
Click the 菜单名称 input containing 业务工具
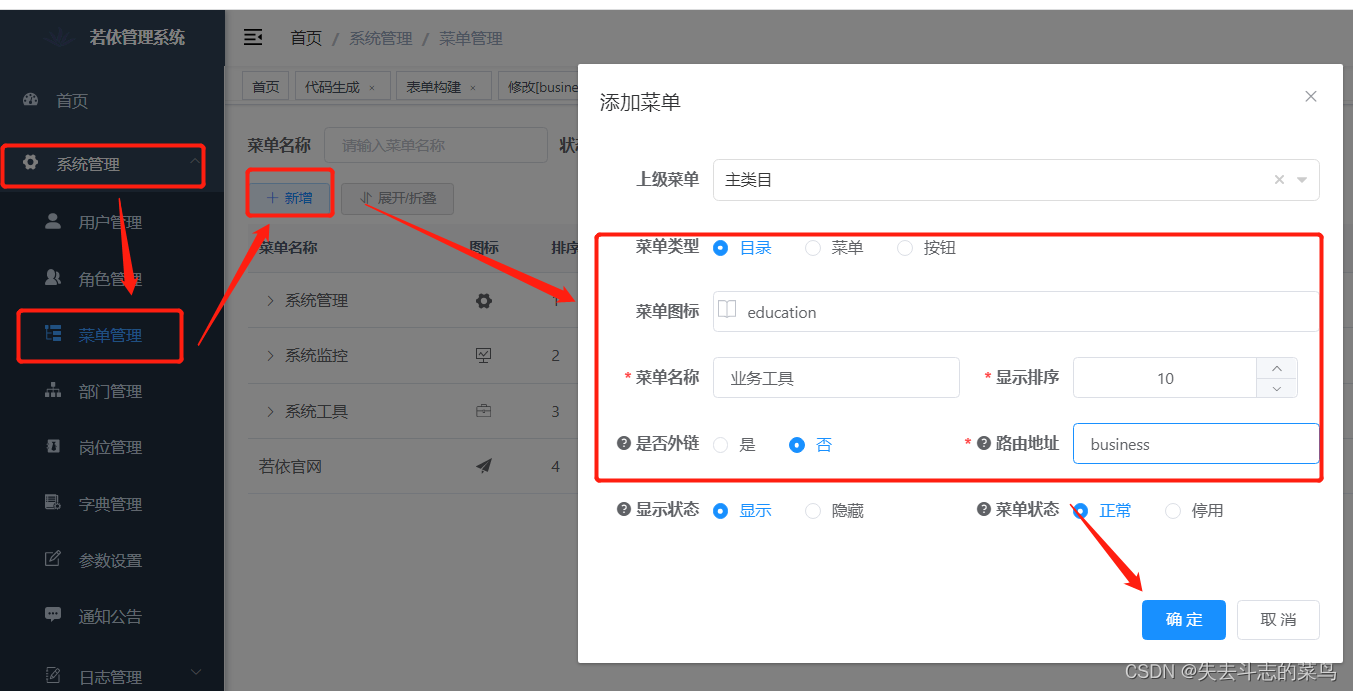pyautogui.click(x=836, y=377)
